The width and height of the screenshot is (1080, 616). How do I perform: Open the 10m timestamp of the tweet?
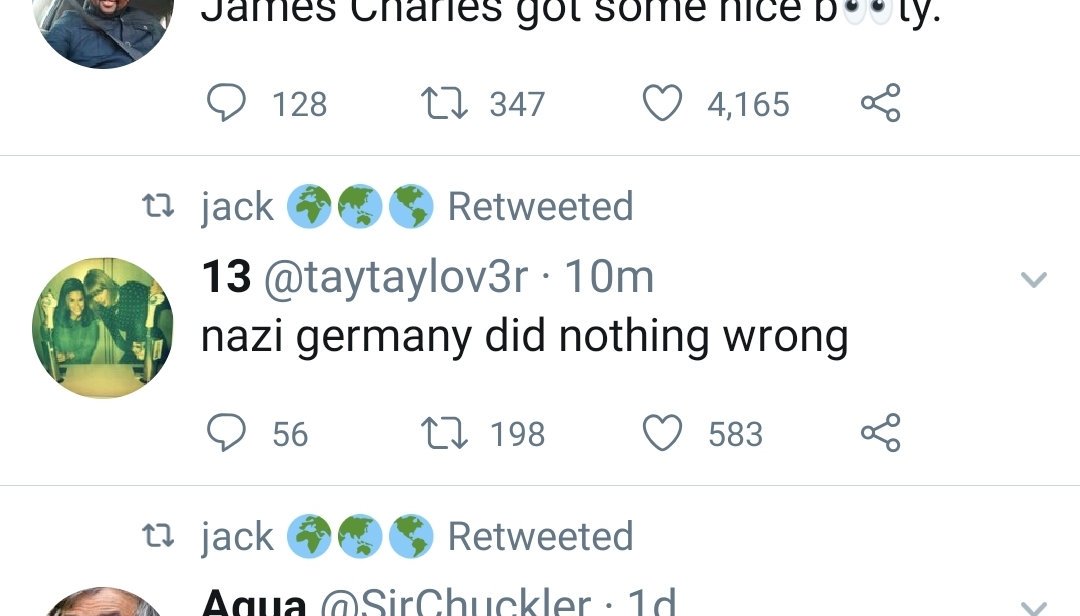[609, 277]
